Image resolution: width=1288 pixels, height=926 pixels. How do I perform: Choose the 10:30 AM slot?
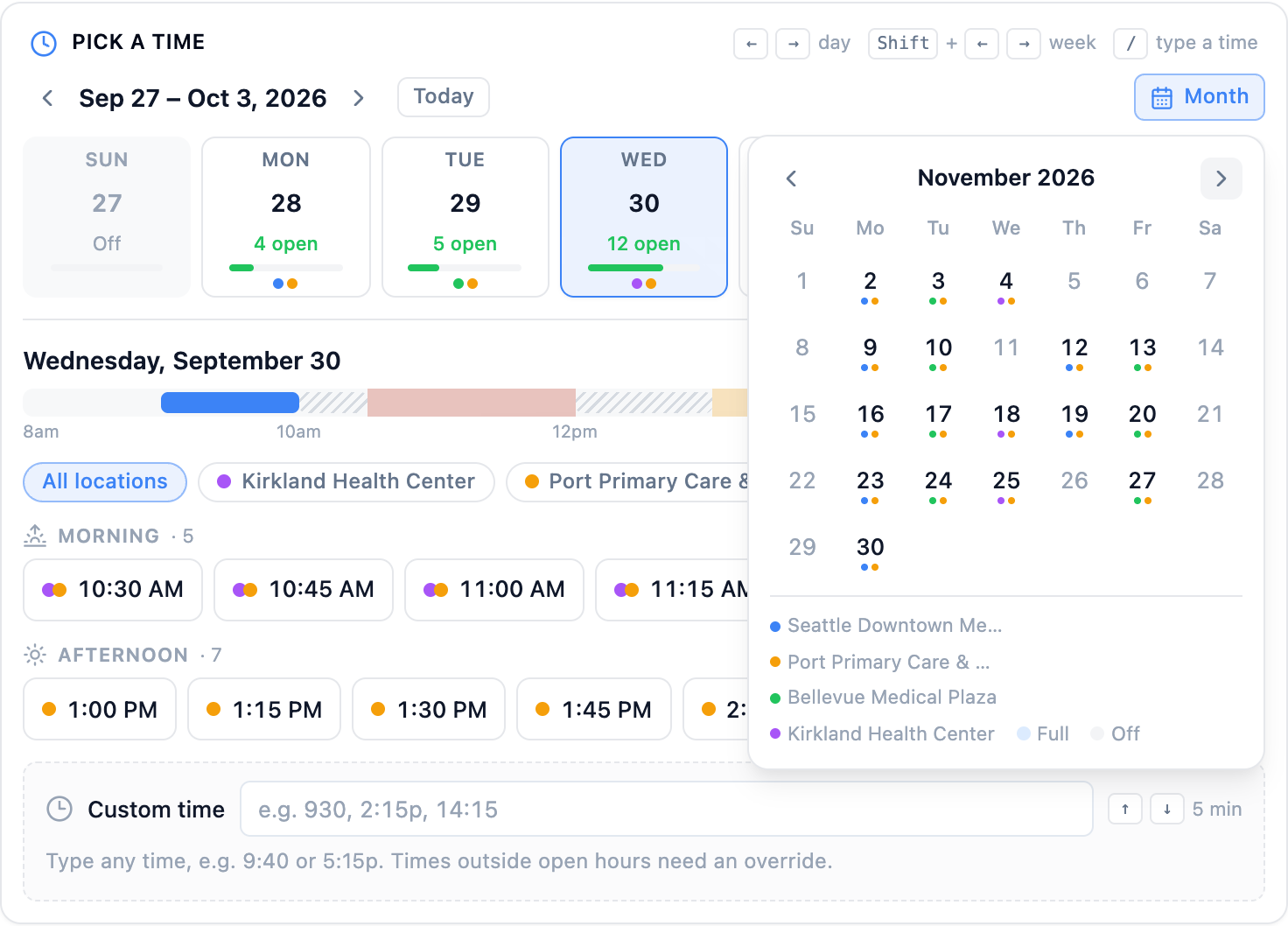pos(113,590)
